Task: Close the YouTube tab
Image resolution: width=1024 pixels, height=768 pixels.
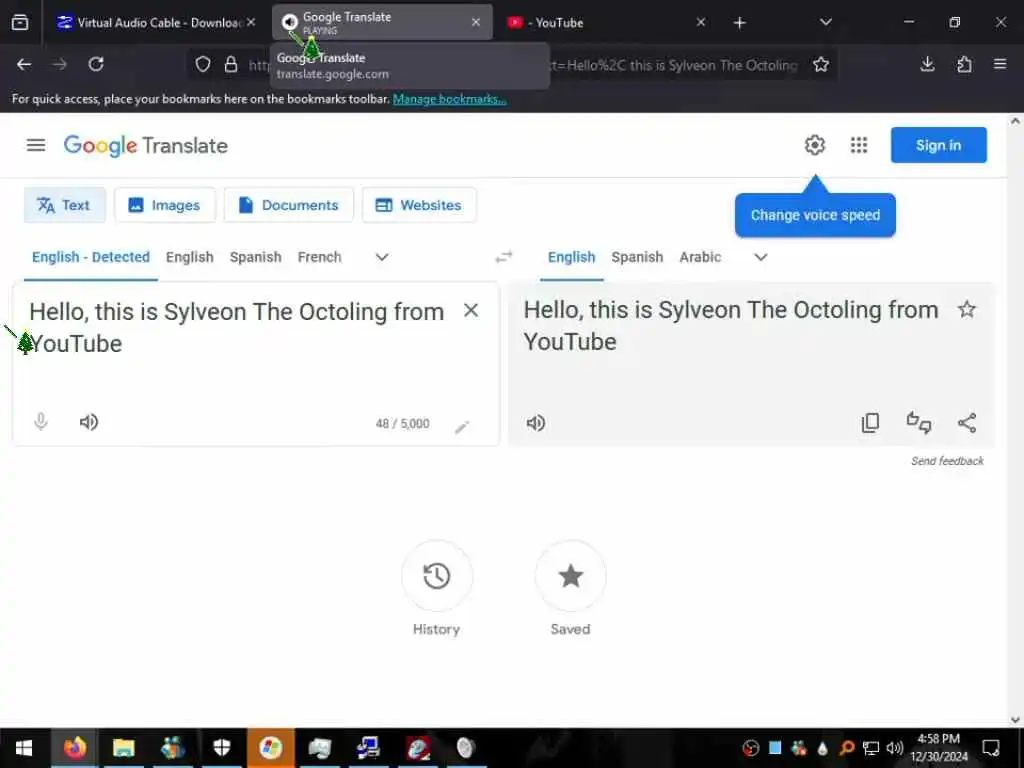Action: click(701, 22)
